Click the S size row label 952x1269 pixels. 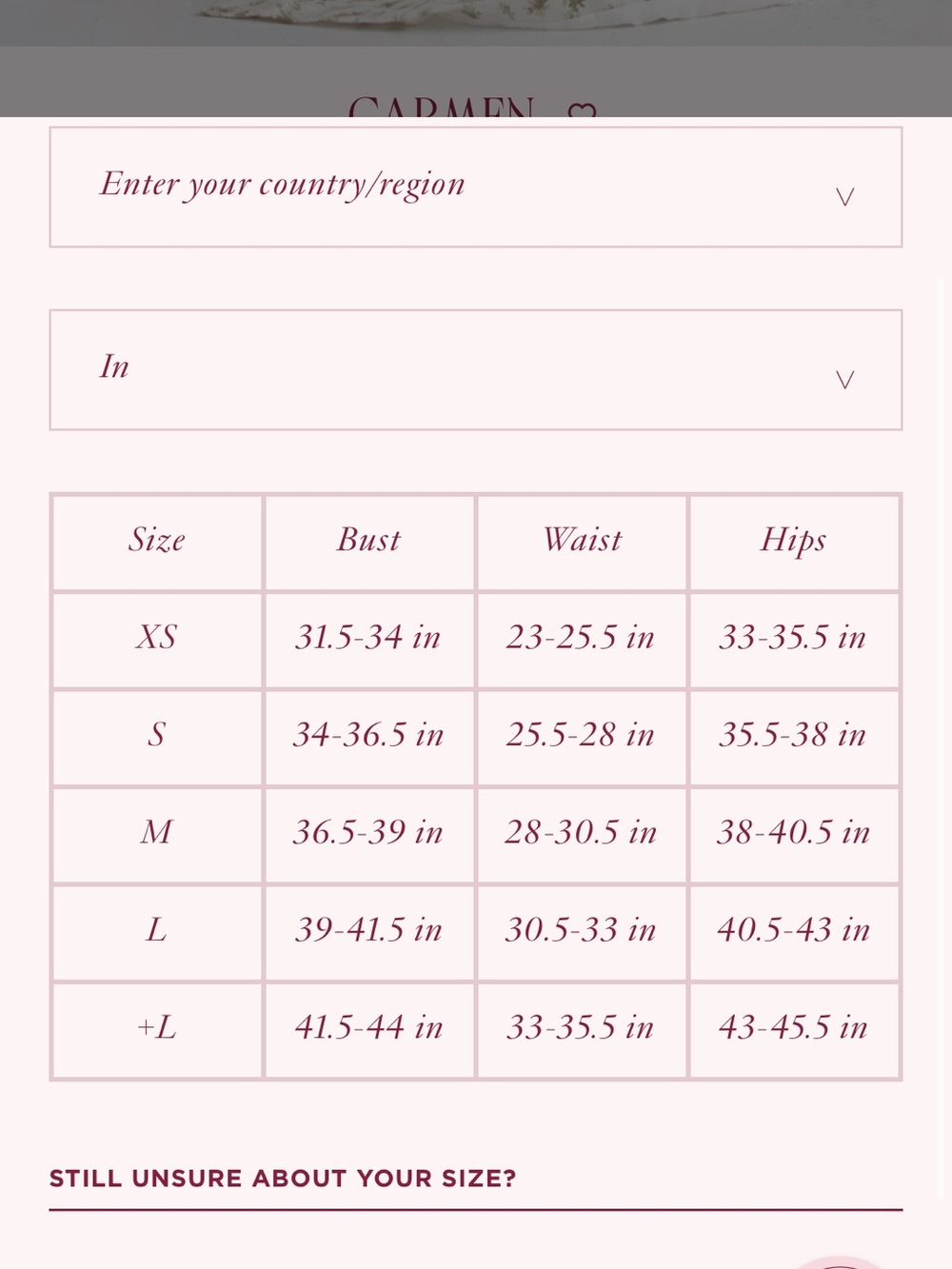pos(157,735)
